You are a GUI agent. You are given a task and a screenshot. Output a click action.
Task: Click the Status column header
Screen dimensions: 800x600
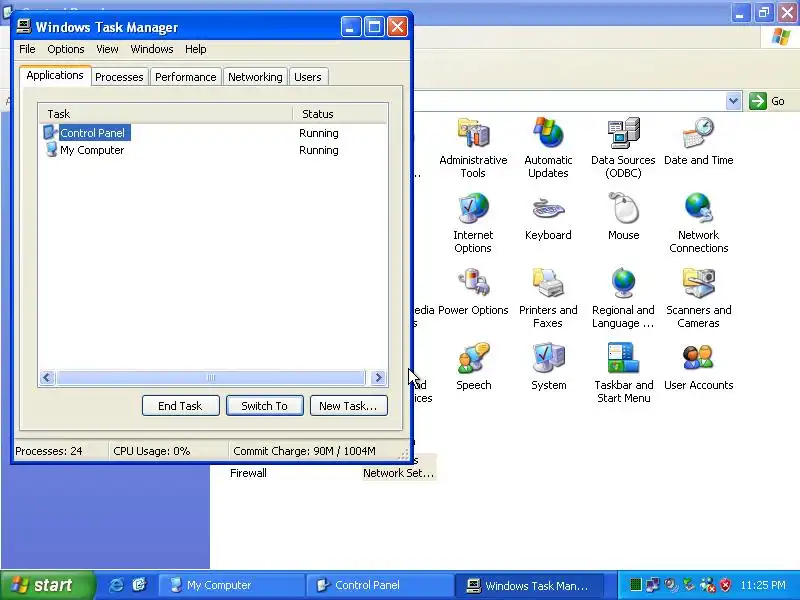click(x=340, y=114)
